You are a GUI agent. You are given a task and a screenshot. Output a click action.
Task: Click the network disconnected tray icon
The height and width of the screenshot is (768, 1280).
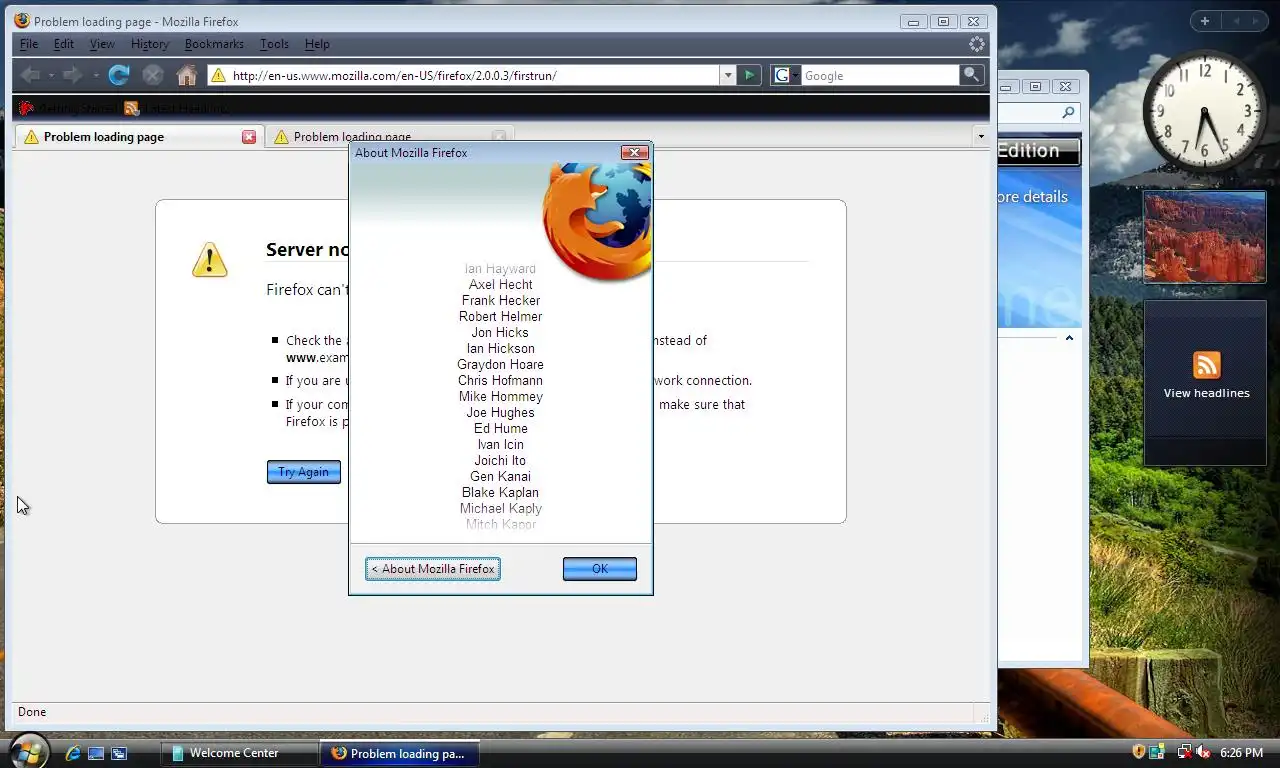click(1184, 752)
